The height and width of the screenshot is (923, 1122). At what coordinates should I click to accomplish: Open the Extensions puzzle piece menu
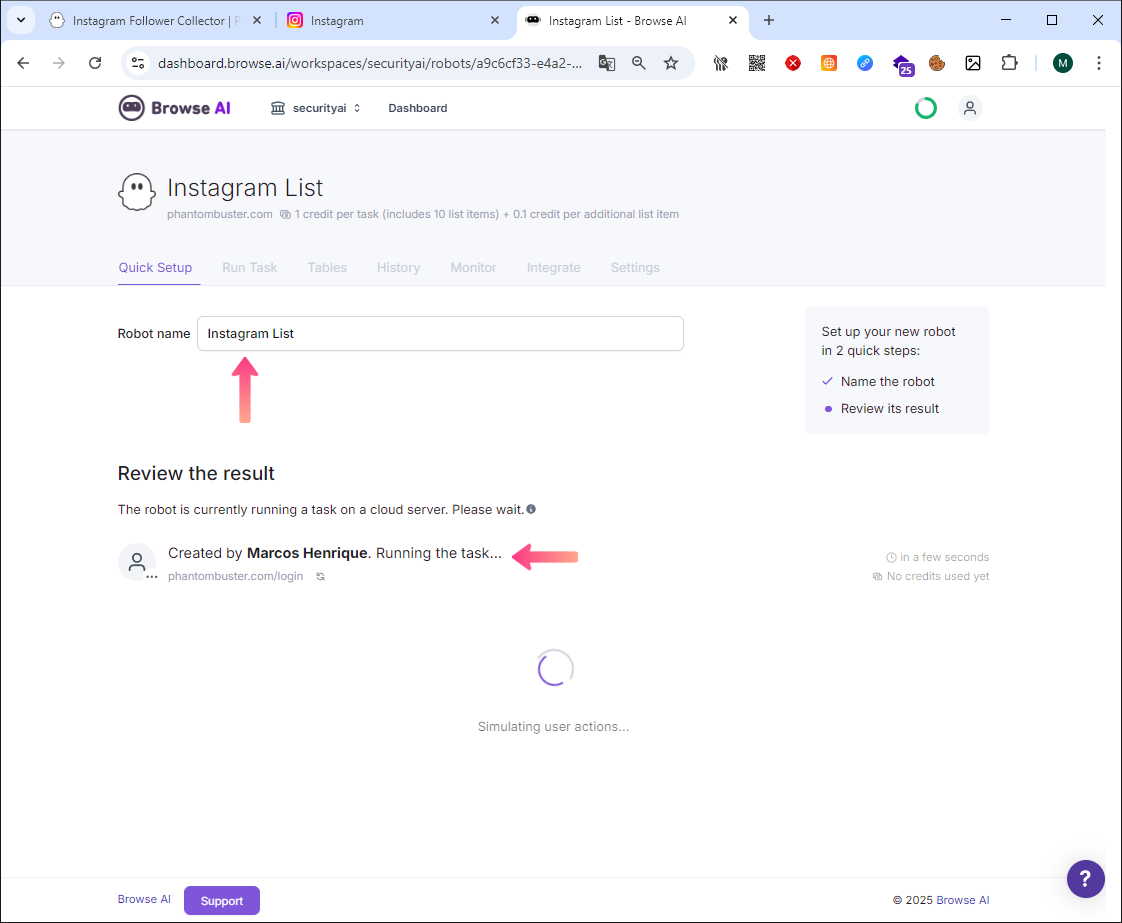tap(1010, 63)
